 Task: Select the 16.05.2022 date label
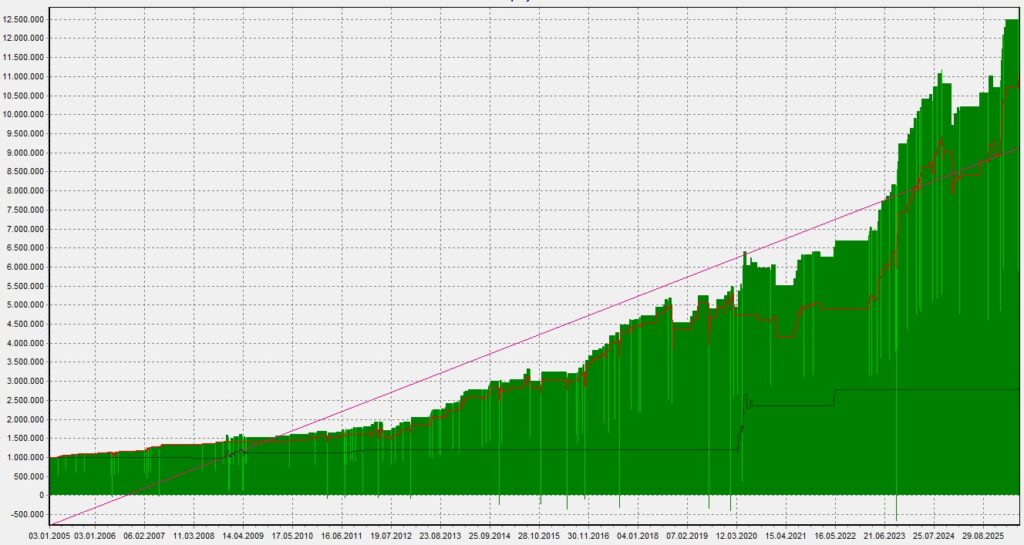pyautogui.click(x=835, y=536)
